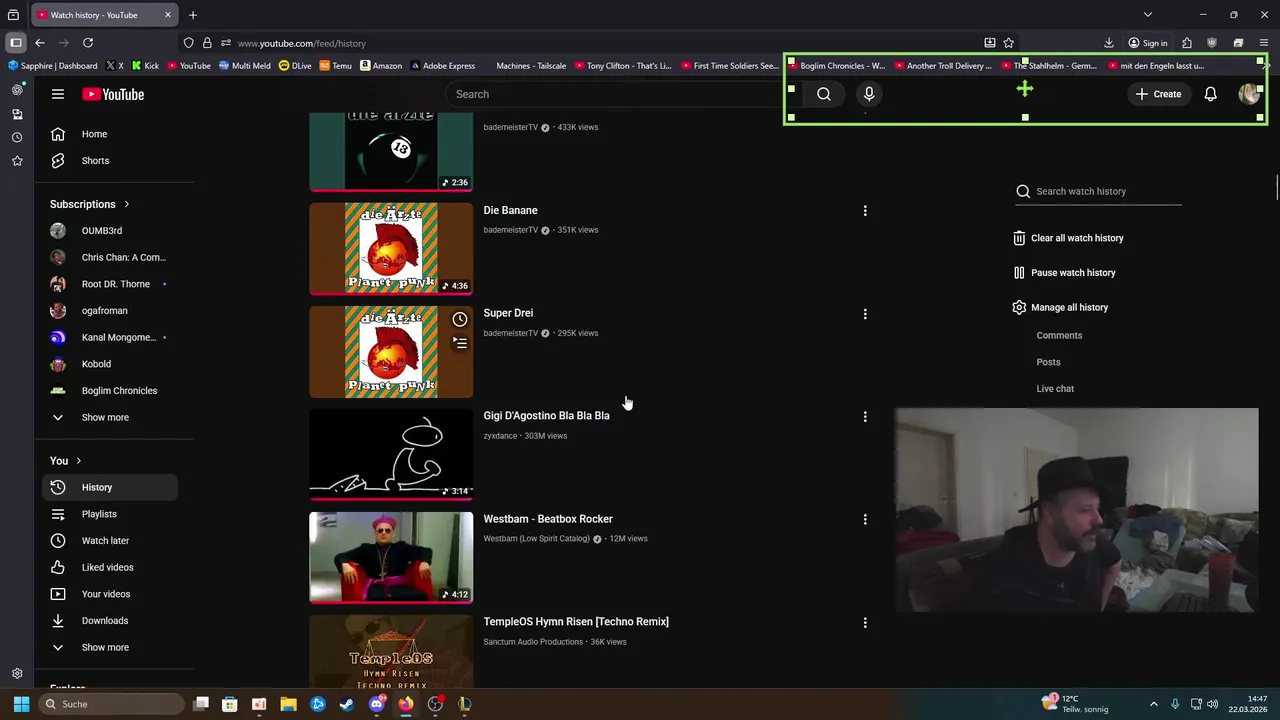Select the Watch history browser tab
The height and width of the screenshot is (720, 1280).
[104, 15]
